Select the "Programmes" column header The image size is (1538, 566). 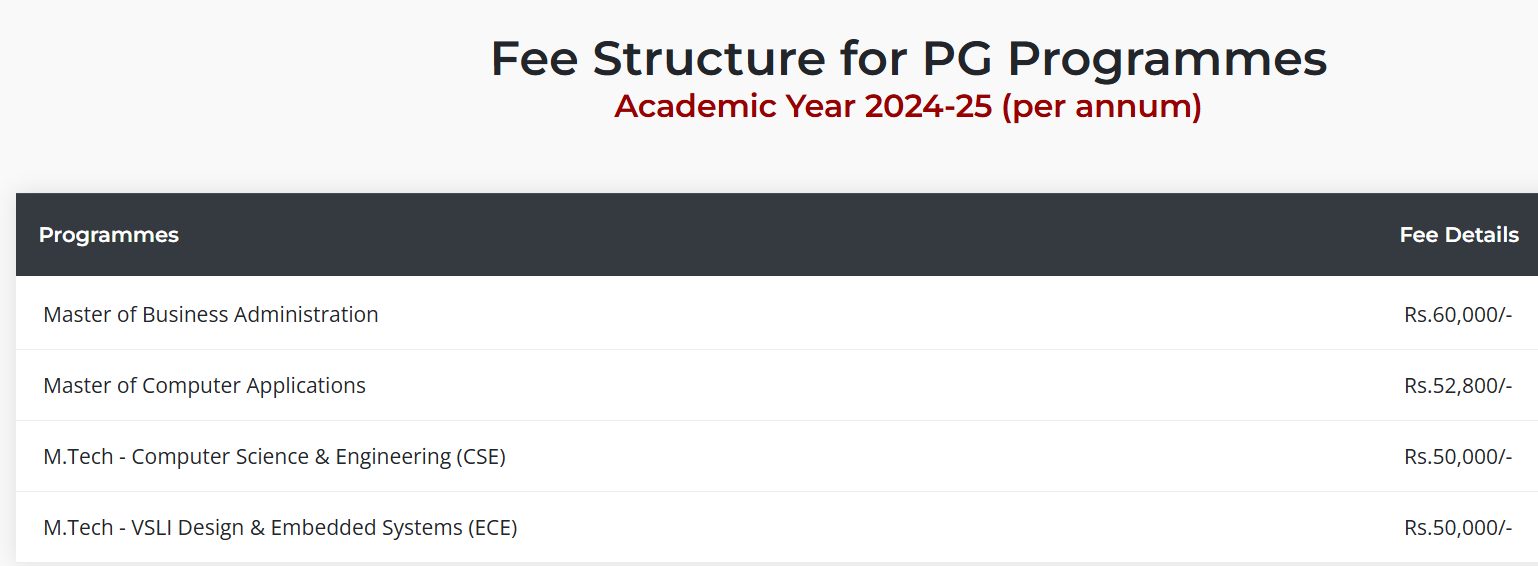click(109, 235)
